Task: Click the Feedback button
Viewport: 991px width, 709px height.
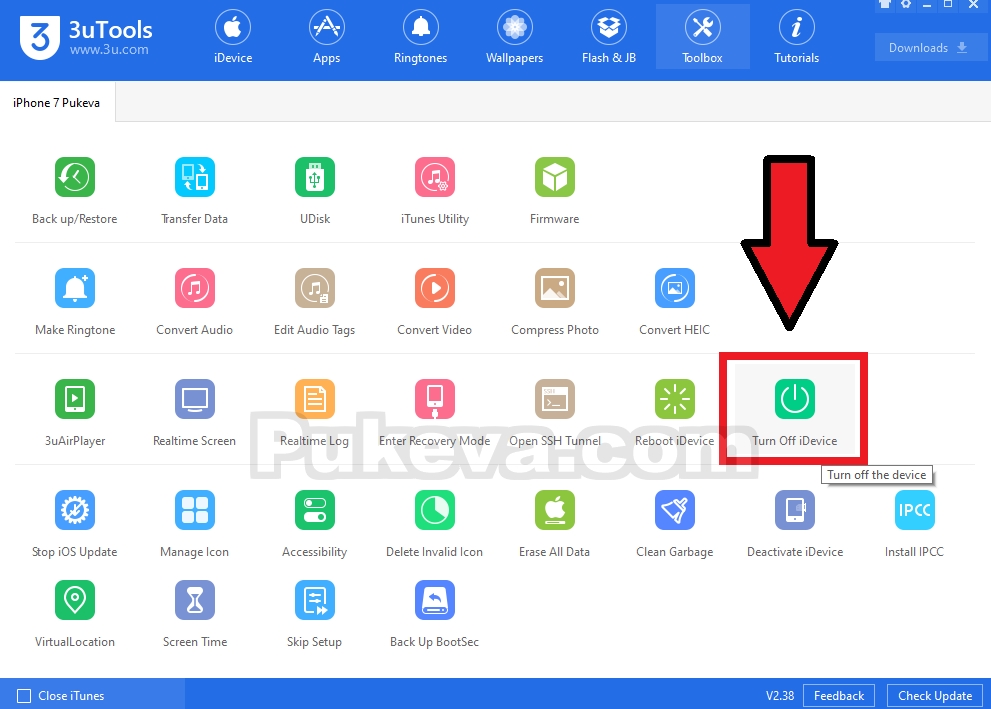Action: coord(839,696)
